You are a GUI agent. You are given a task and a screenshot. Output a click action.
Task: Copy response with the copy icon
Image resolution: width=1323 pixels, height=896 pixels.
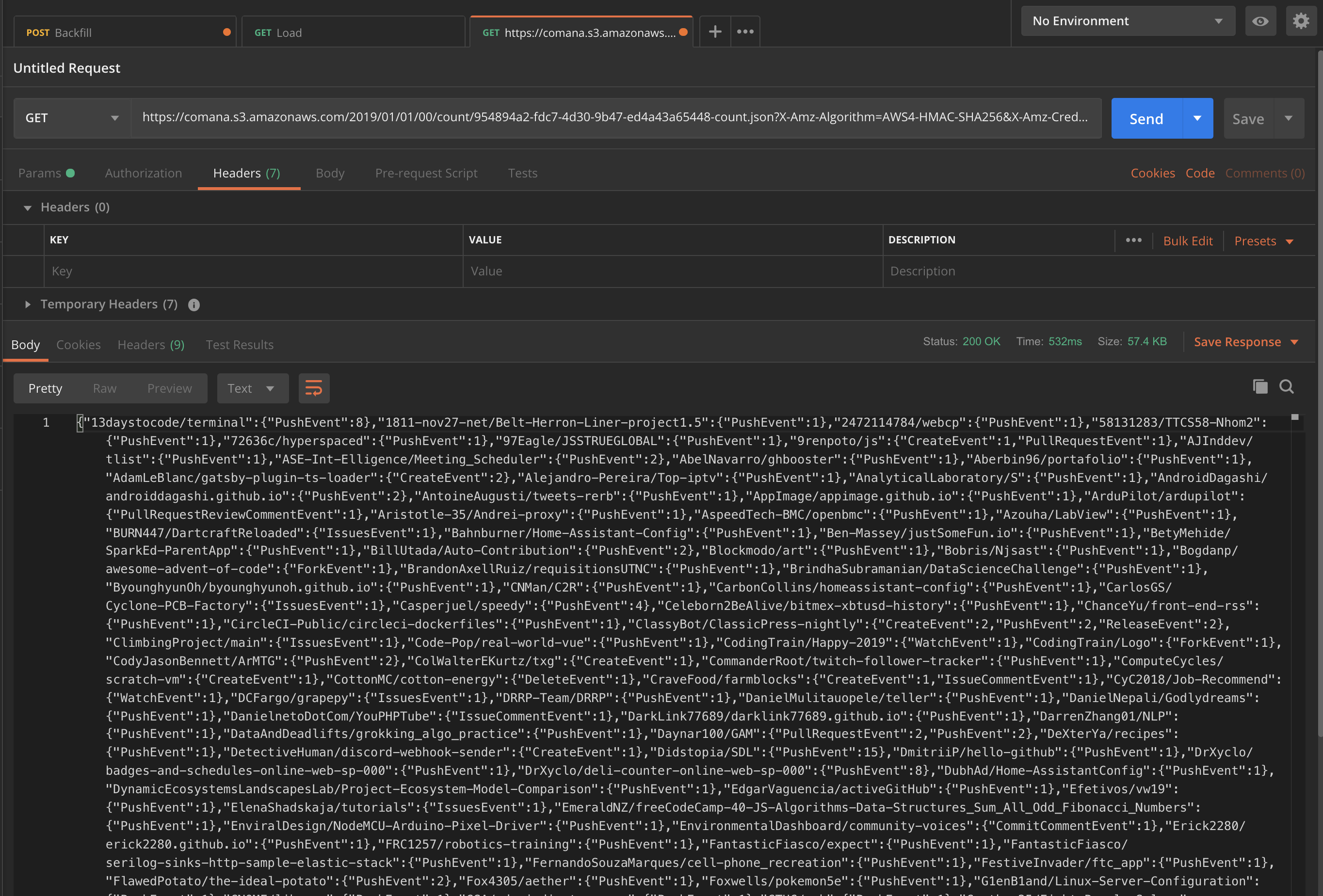[1260, 386]
